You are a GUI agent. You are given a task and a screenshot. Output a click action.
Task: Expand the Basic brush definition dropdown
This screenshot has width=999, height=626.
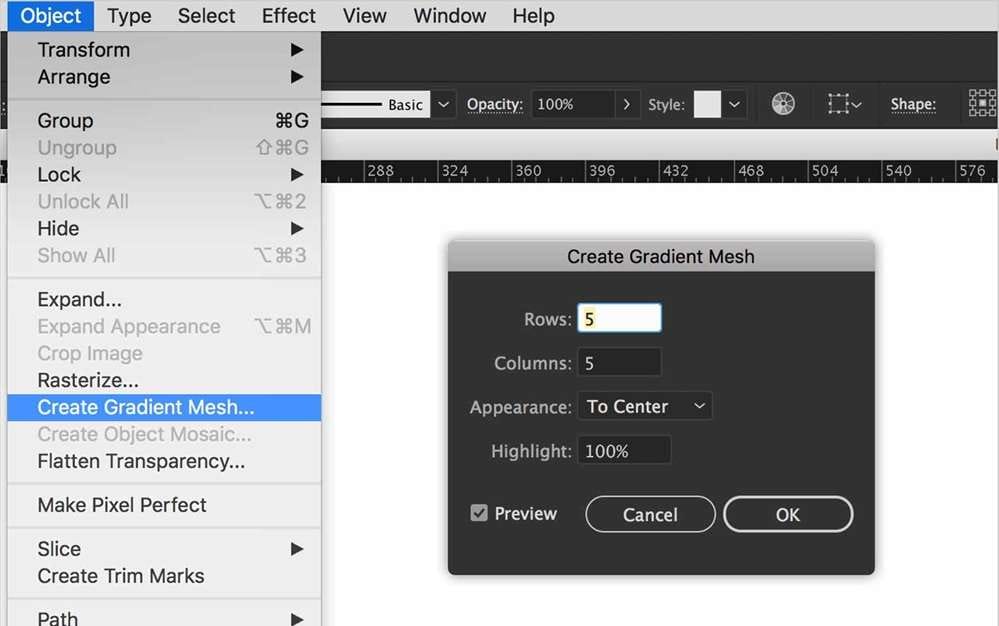pyautogui.click(x=443, y=104)
